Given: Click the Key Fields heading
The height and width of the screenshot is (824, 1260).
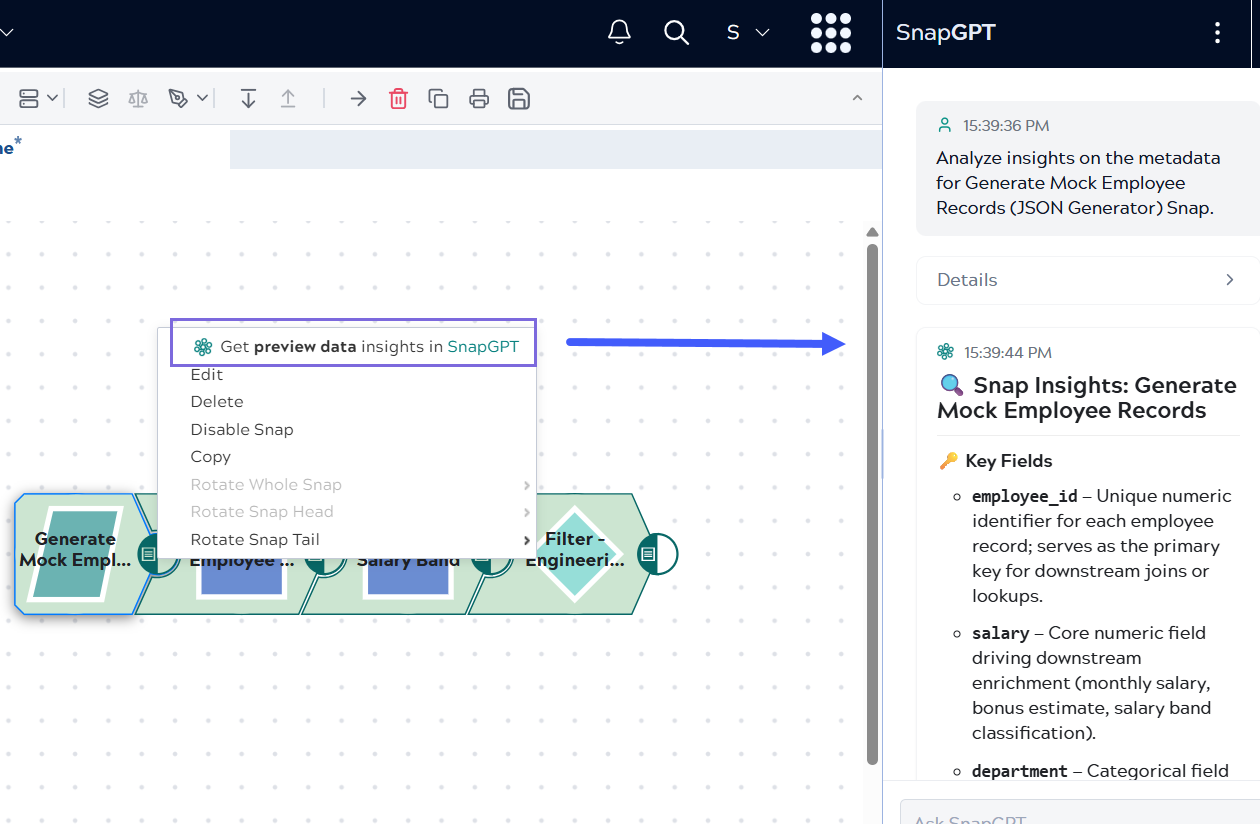Looking at the screenshot, I should (x=1009, y=461).
